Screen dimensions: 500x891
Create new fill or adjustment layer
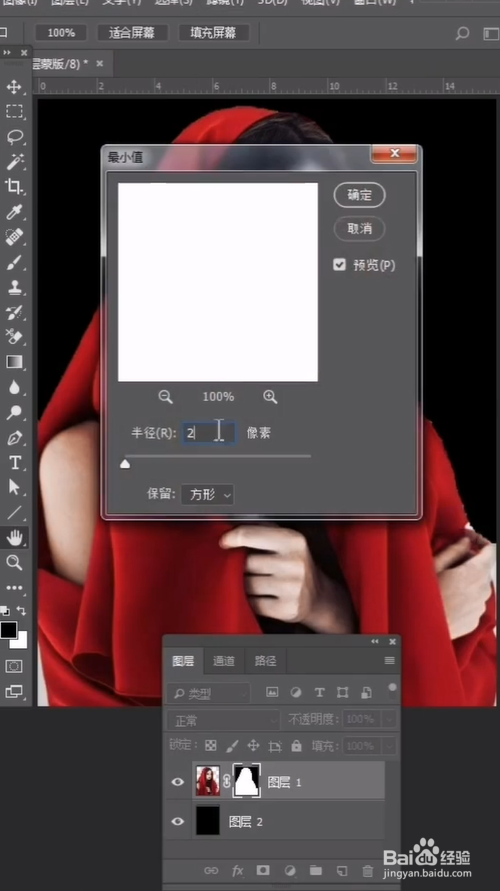coord(290,871)
